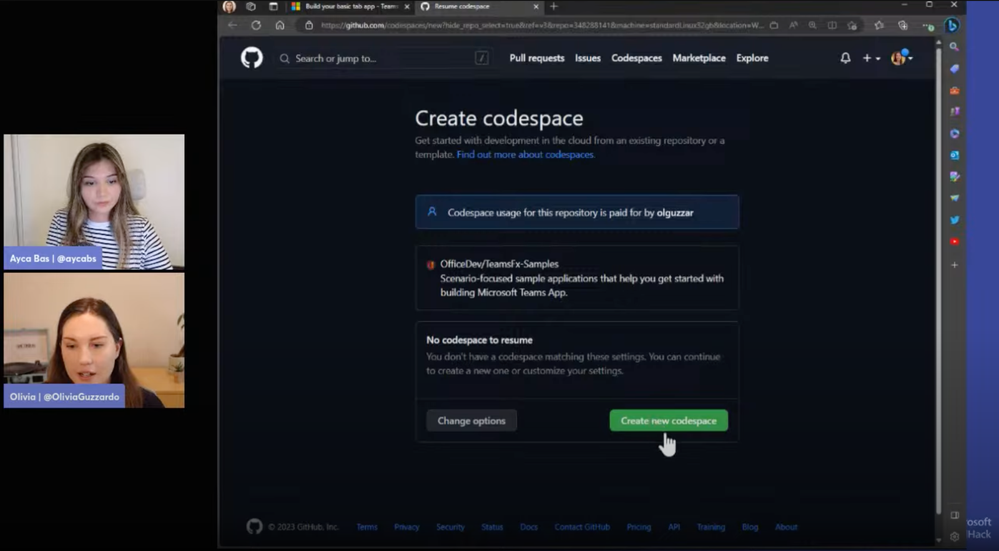
Task: Open a new browser tab
Action: tap(554, 6)
